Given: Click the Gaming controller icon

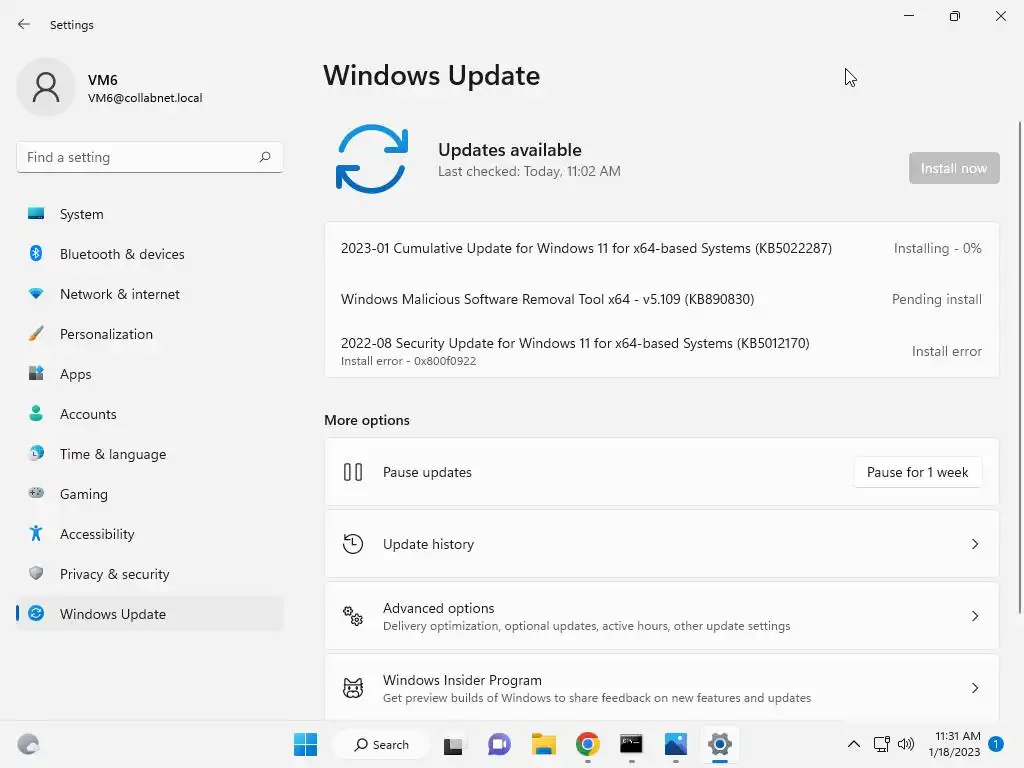Looking at the screenshot, I should [36, 493].
